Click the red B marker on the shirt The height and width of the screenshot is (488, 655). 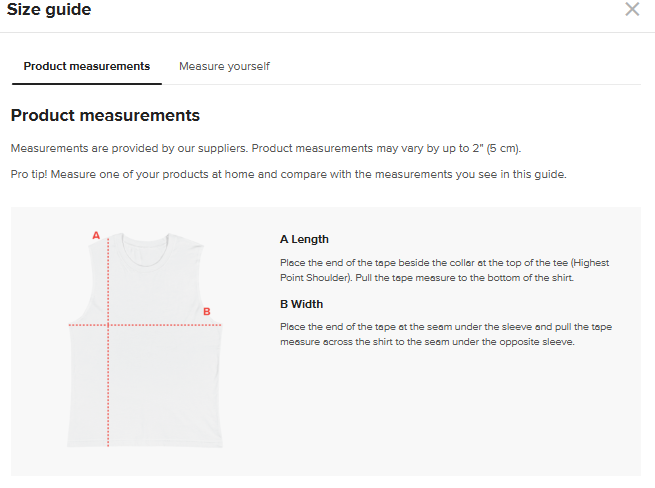coord(207,311)
